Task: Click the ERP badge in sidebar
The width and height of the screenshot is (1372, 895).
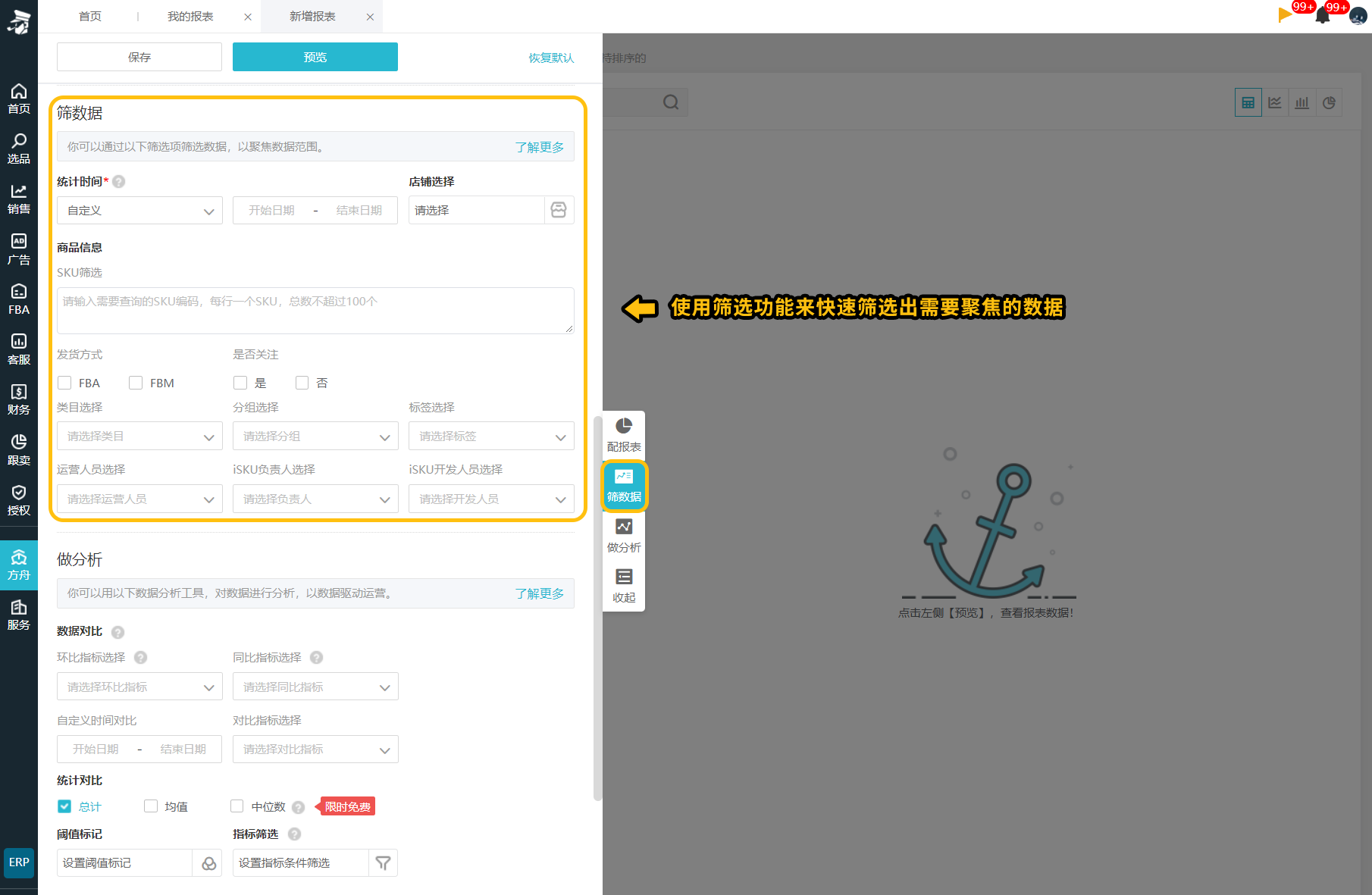Action: click(19, 862)
